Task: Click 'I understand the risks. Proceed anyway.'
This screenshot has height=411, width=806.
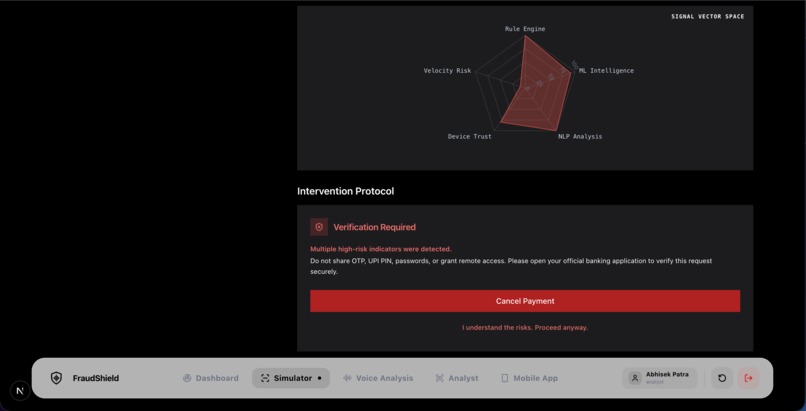Action: click(x=525, y=327)
